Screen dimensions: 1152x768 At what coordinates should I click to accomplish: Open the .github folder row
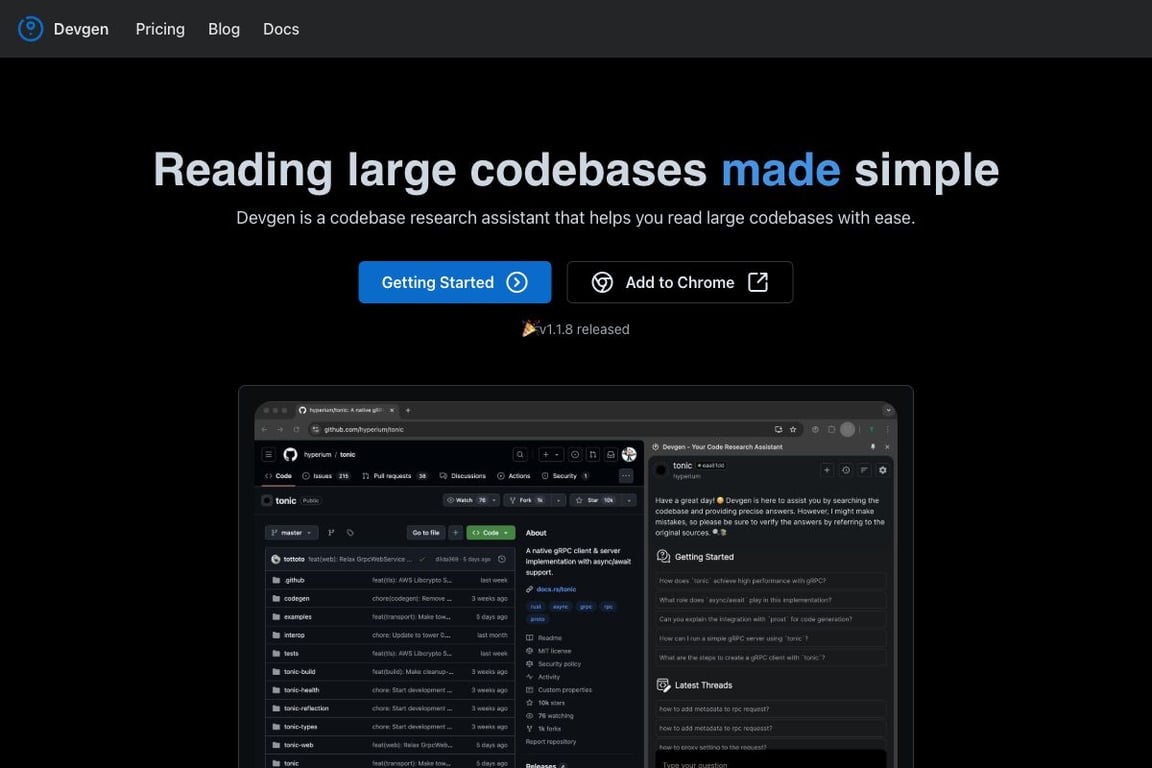[x=390, y=580]
